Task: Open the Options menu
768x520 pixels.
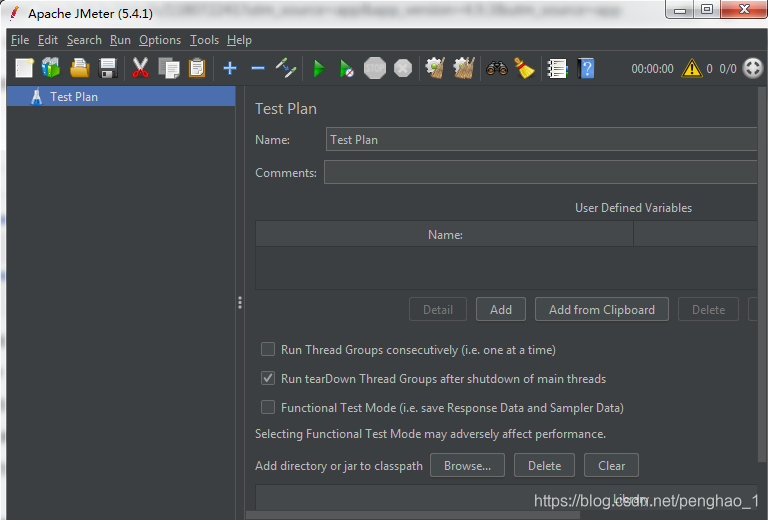Action: tap(160, 40)
